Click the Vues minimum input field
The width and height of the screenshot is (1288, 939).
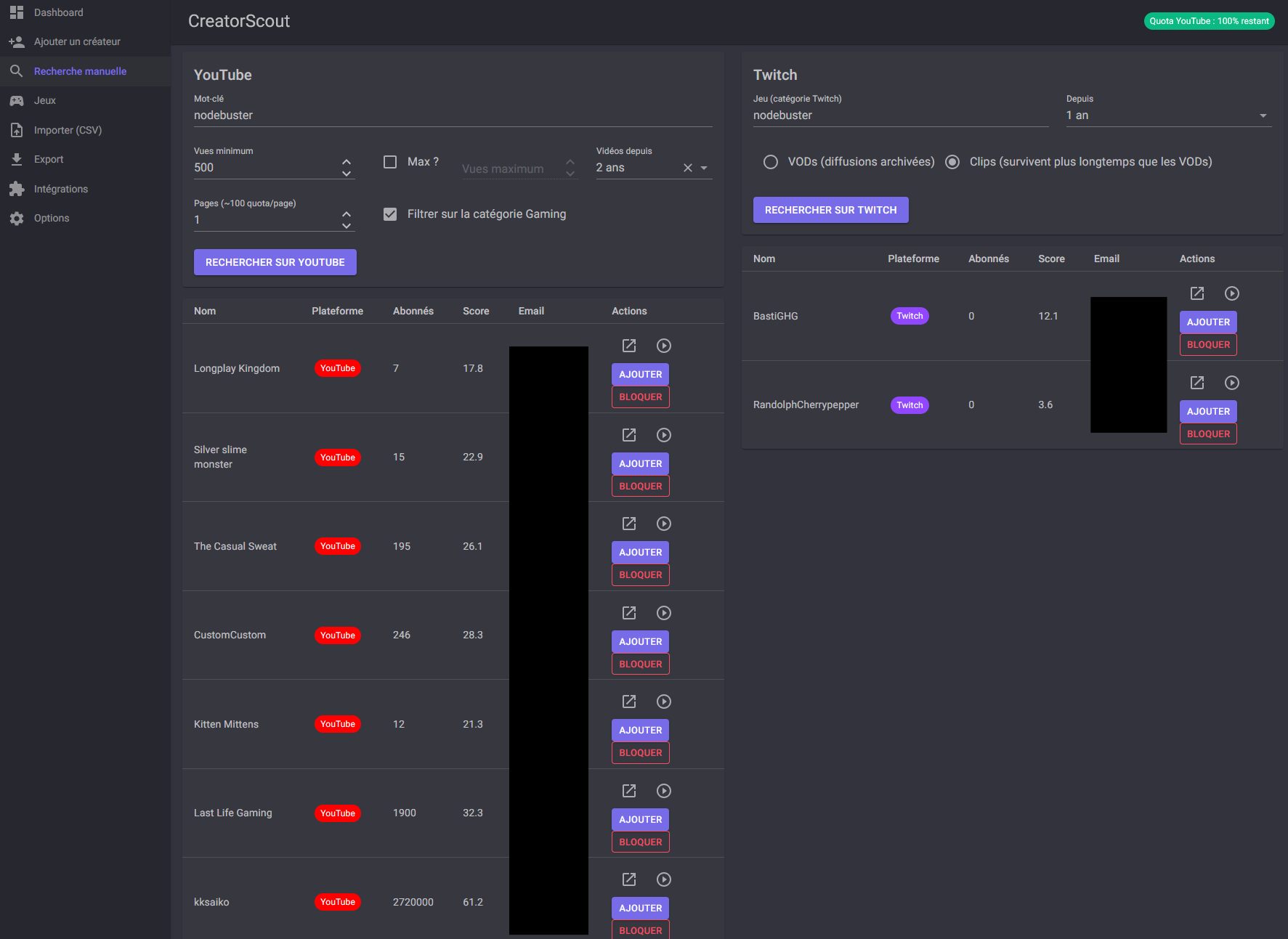tap(265, 168)
